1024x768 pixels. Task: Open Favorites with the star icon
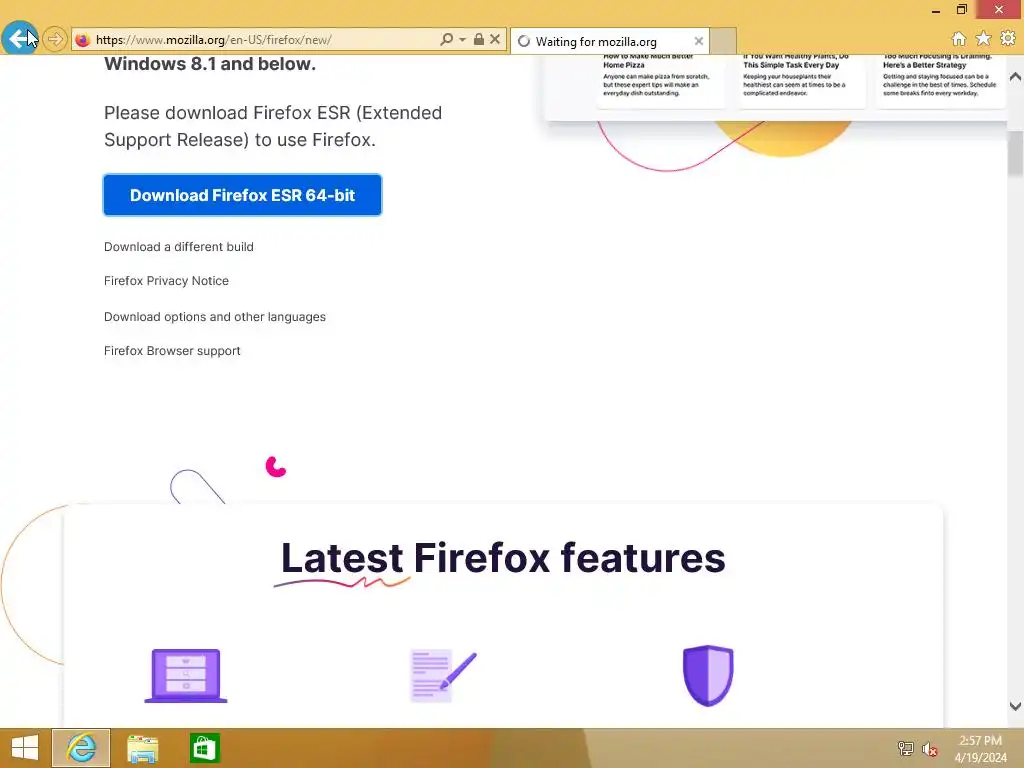pos(983,39)
